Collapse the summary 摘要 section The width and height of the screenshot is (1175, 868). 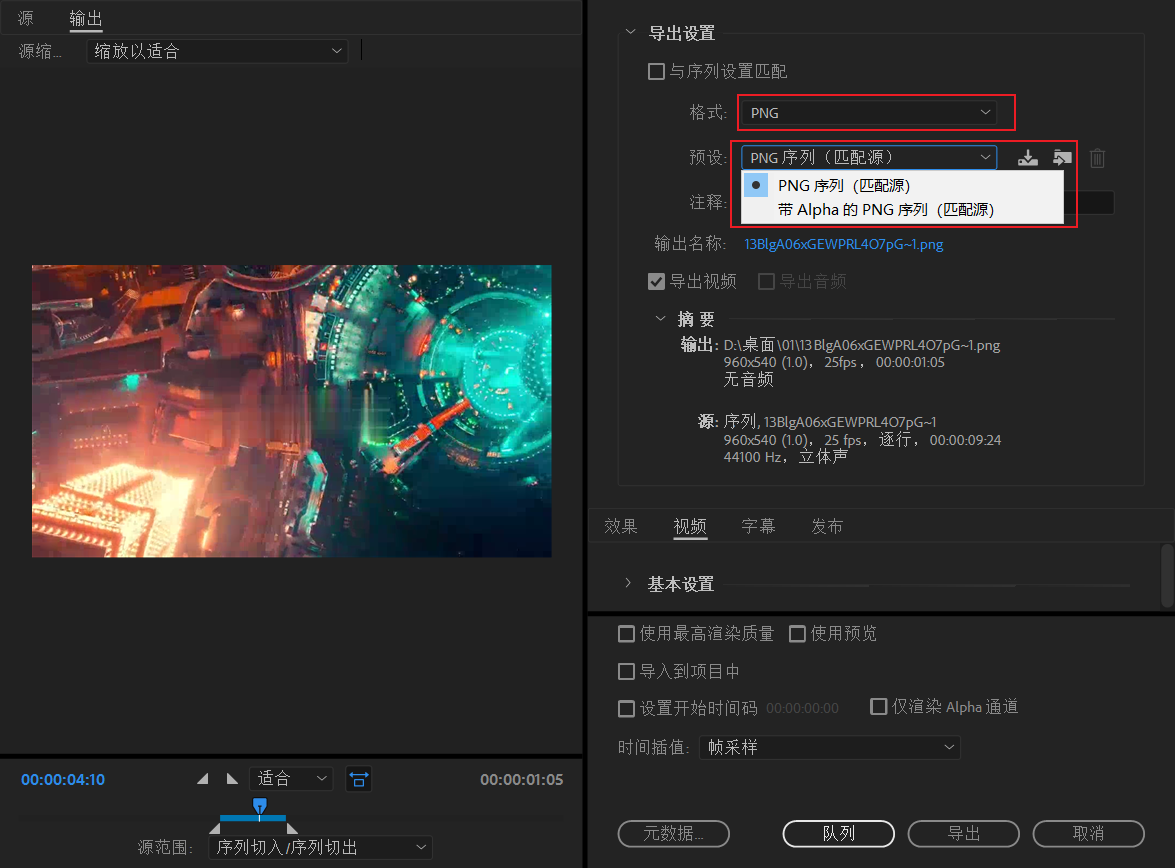click(660, 319)
